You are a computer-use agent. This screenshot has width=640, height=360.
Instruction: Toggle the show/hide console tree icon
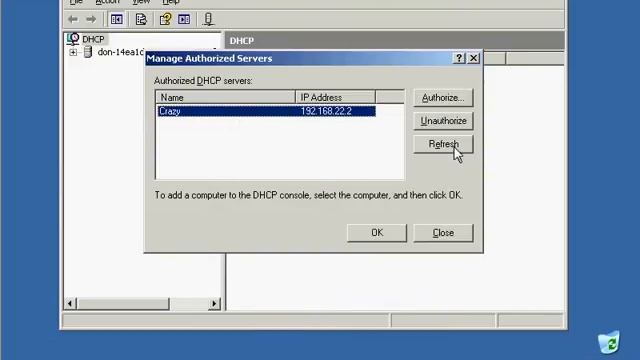117,19
